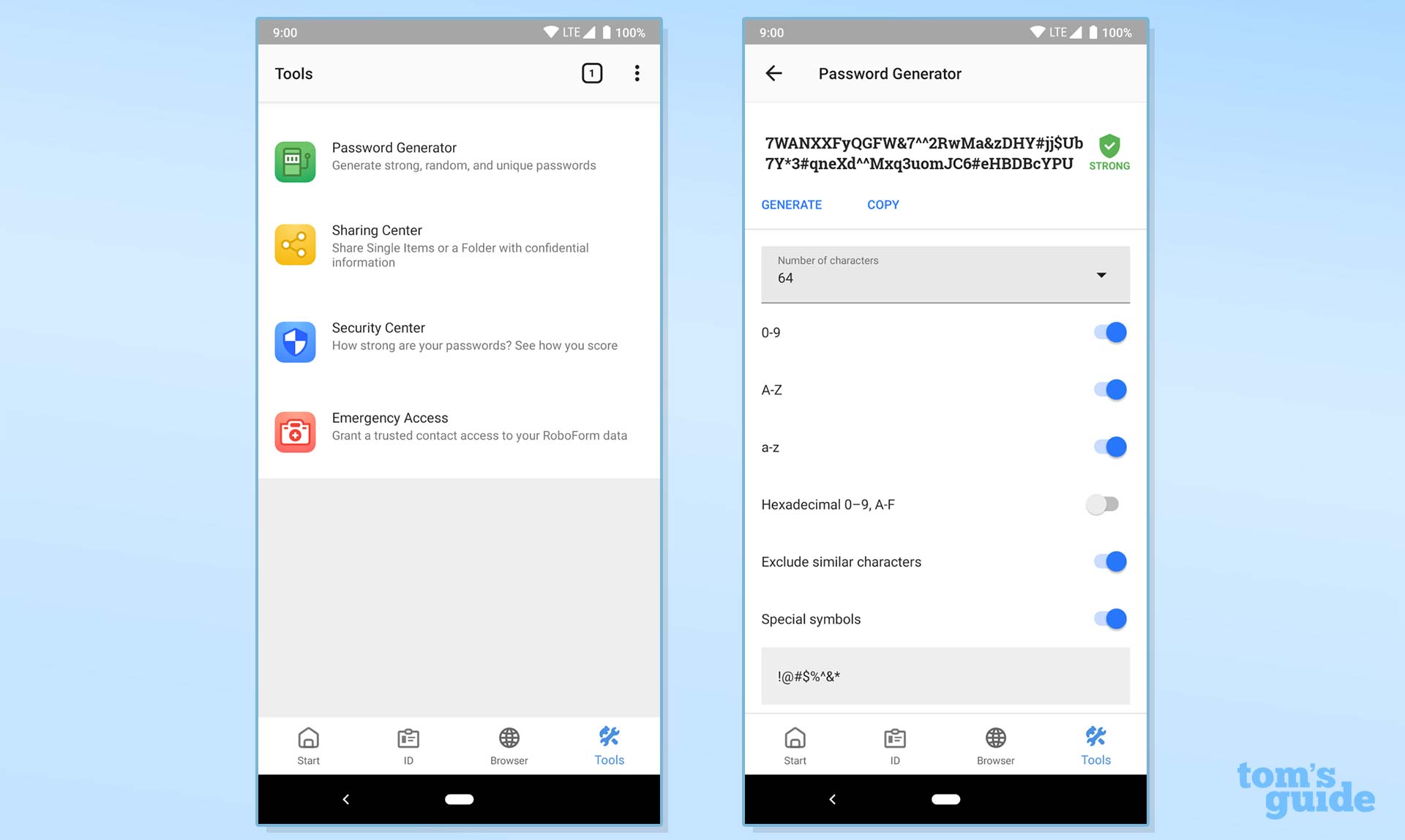The width and height of the screenshot is (1405, 840).
Task: Toggle the Exclude similar characters option
Action: click(x=1107, y=561)
